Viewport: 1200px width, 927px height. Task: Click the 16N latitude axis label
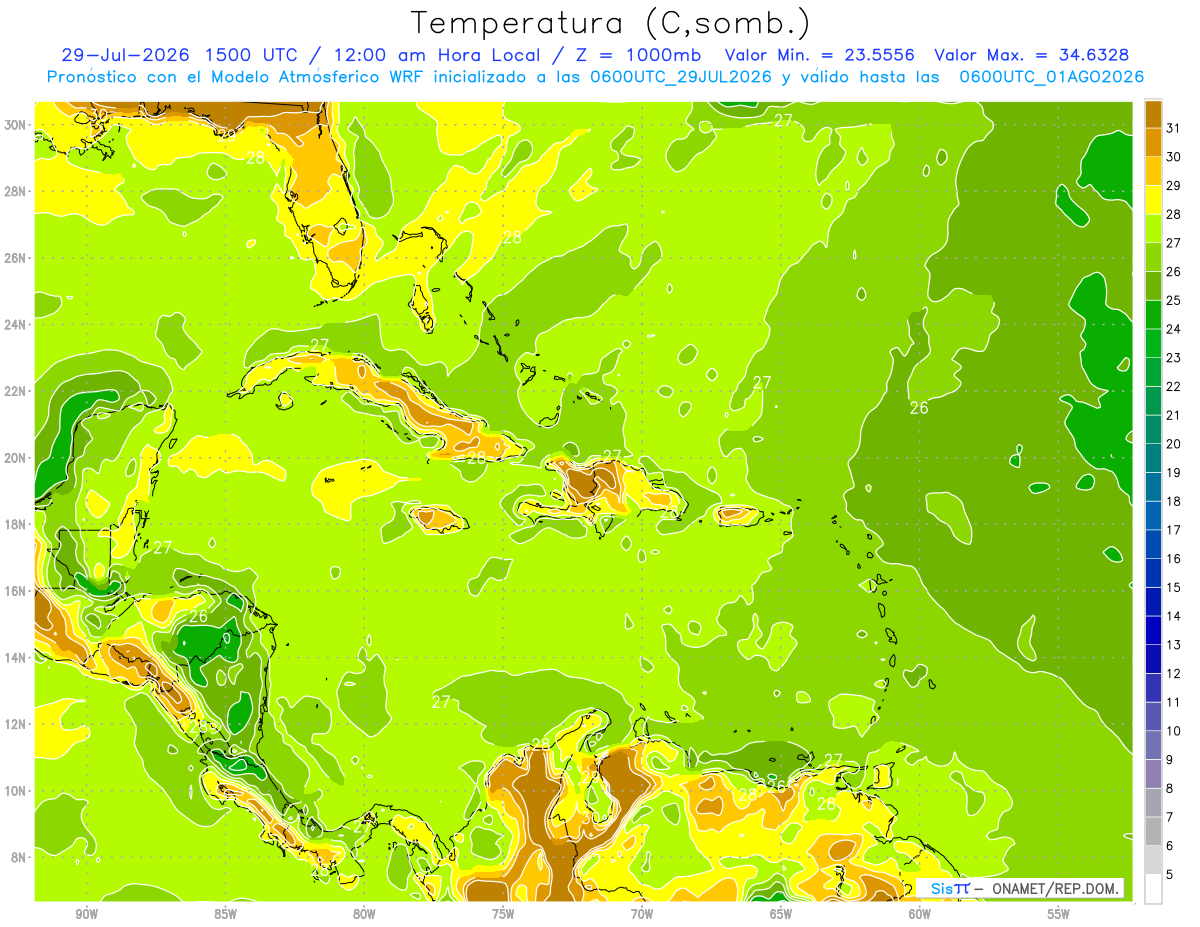pyautogui.click(x=17, y=591)
